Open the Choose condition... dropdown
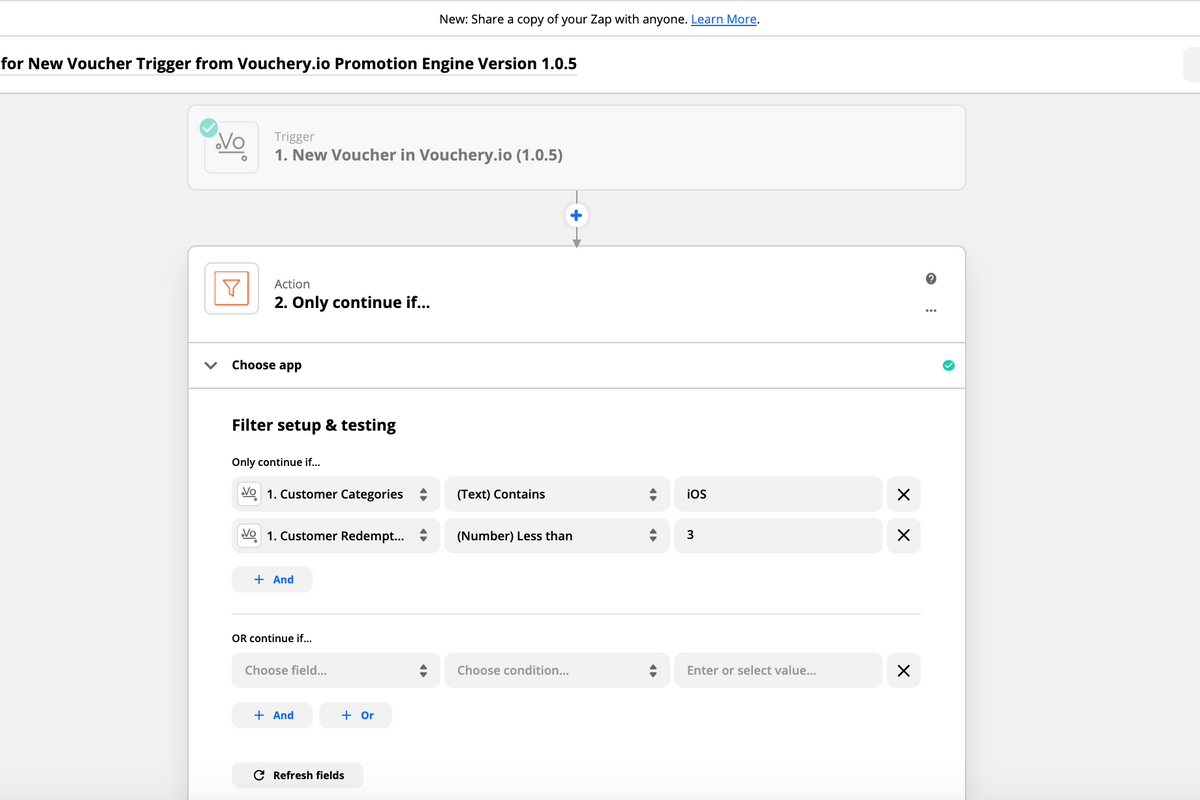The width and height of the screenshot is (1200, 800). point(557,670)
